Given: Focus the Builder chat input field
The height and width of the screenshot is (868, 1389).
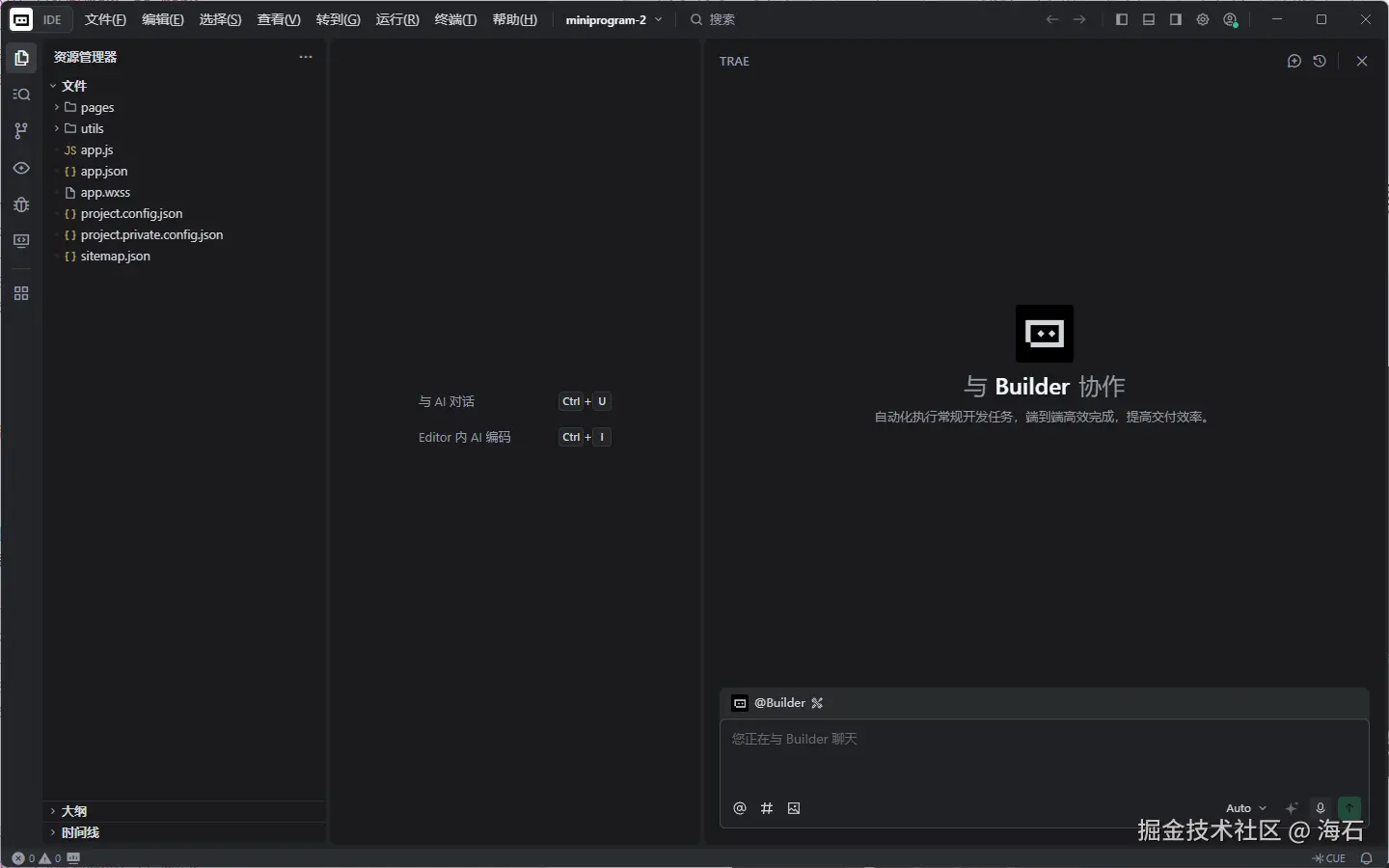Looking at the screenshot, I should (1045, 756).
